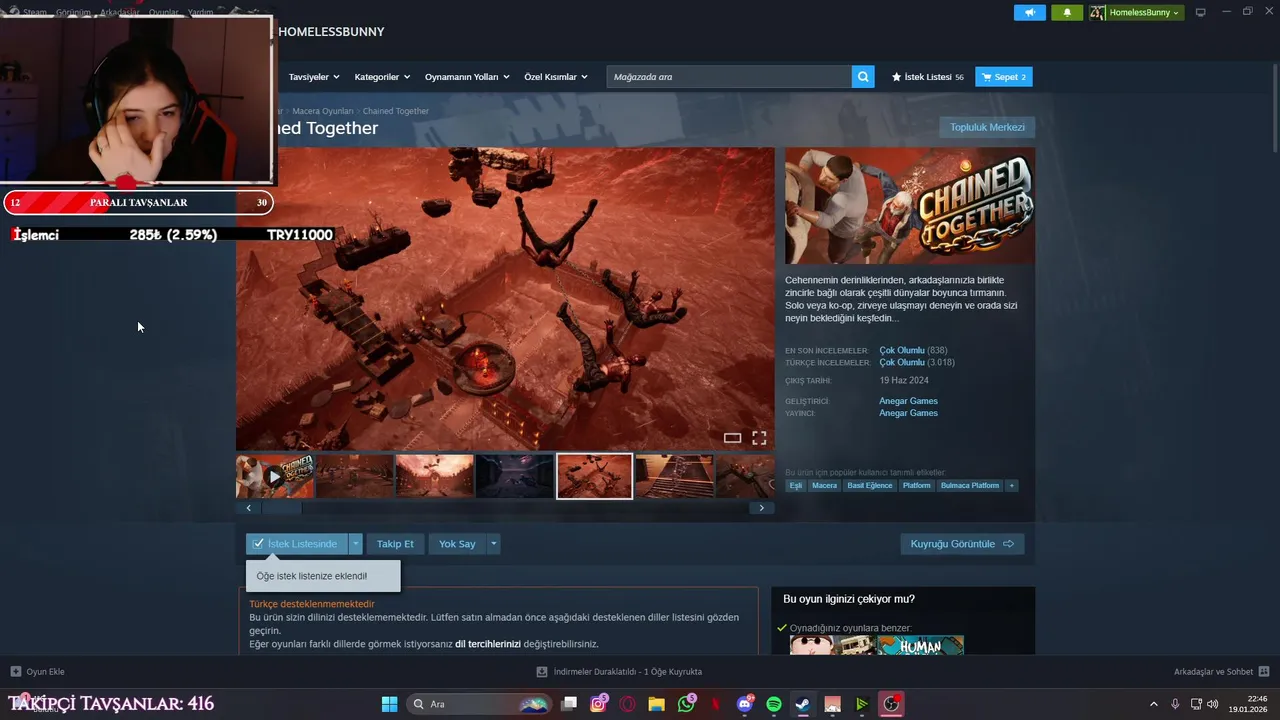This screenshot has width=1280, height=720.
Task: Open Discord from the taskbar
Action: pos(745,704)
